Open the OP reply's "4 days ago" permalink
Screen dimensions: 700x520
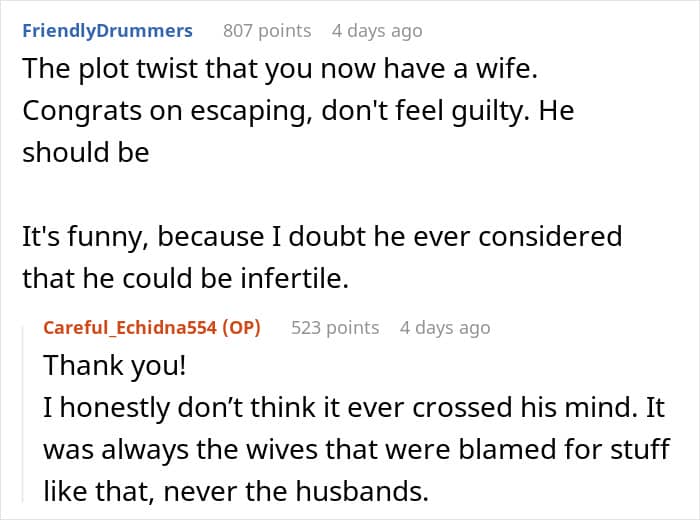click(x=445, y=327)
